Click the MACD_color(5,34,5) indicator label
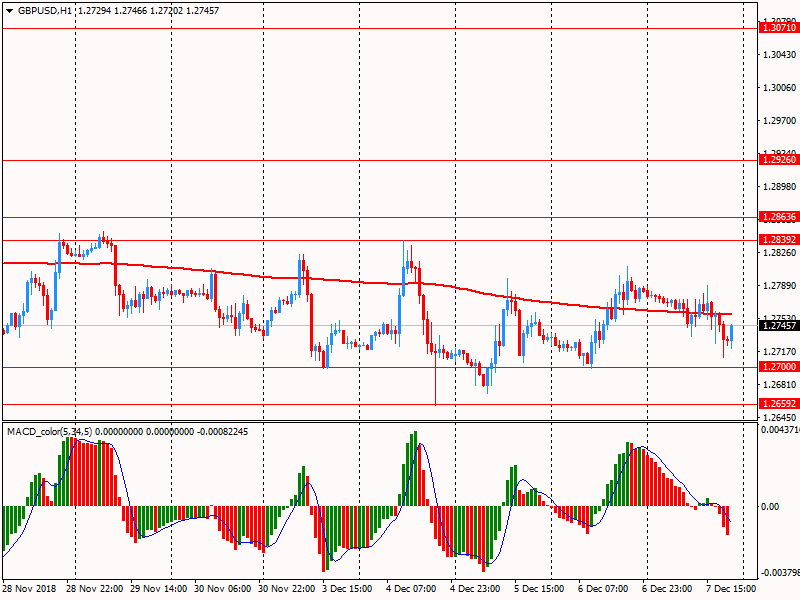The width and height of the screenshot is (800, 600). [x=49, y=431]
